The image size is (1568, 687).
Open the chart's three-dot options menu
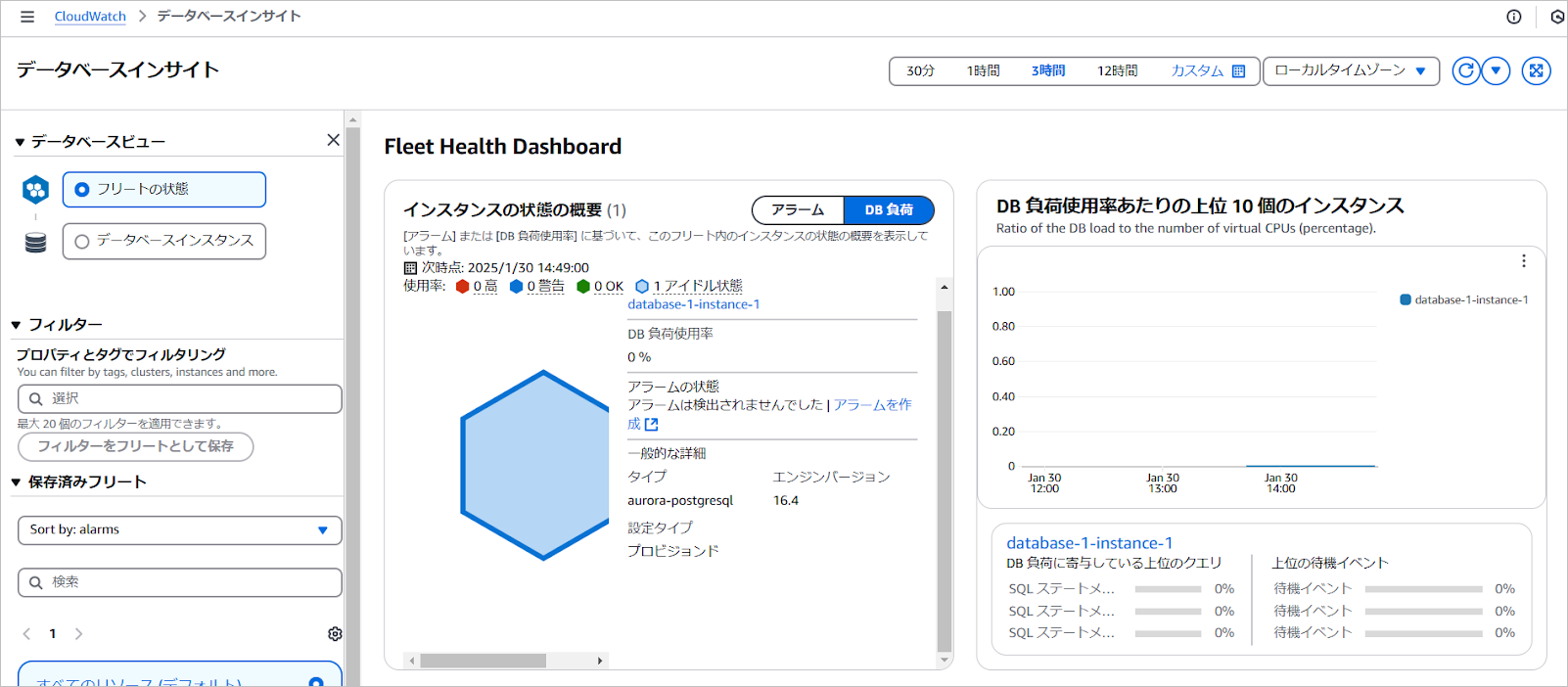click(1523, 261)
